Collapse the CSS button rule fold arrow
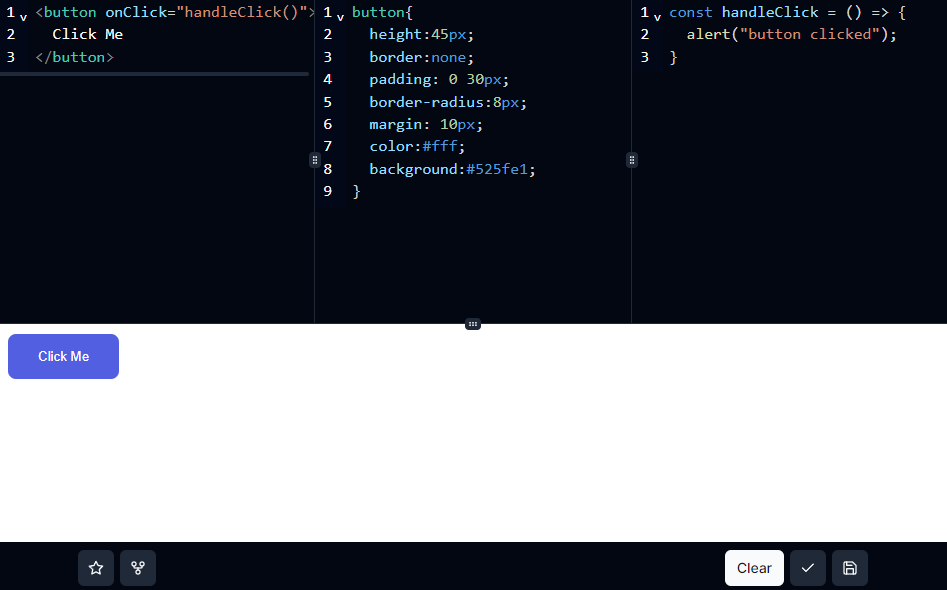The image size is (947, 590). (340, 17)
